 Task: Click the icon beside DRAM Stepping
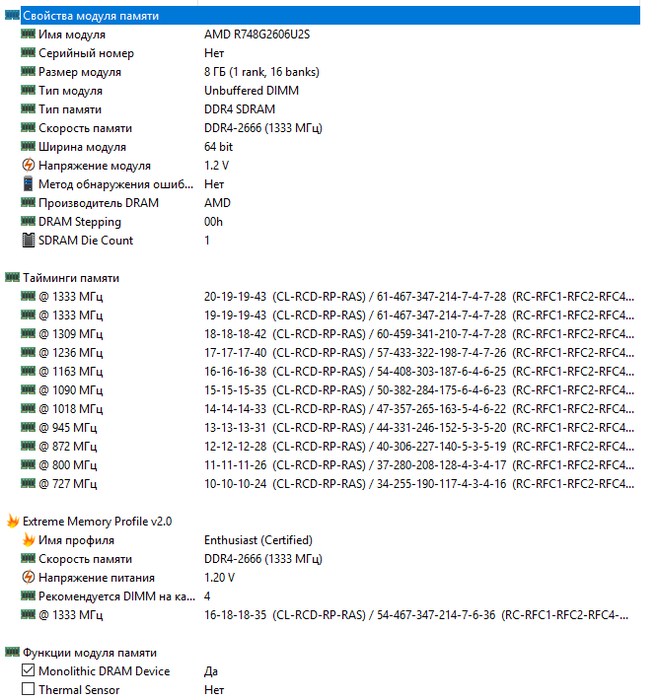pos(28,221)
